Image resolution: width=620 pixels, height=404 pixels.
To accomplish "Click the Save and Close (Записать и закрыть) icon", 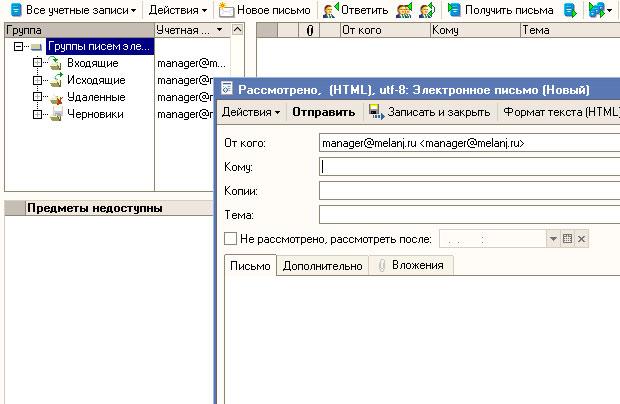I will coord(375,112).
